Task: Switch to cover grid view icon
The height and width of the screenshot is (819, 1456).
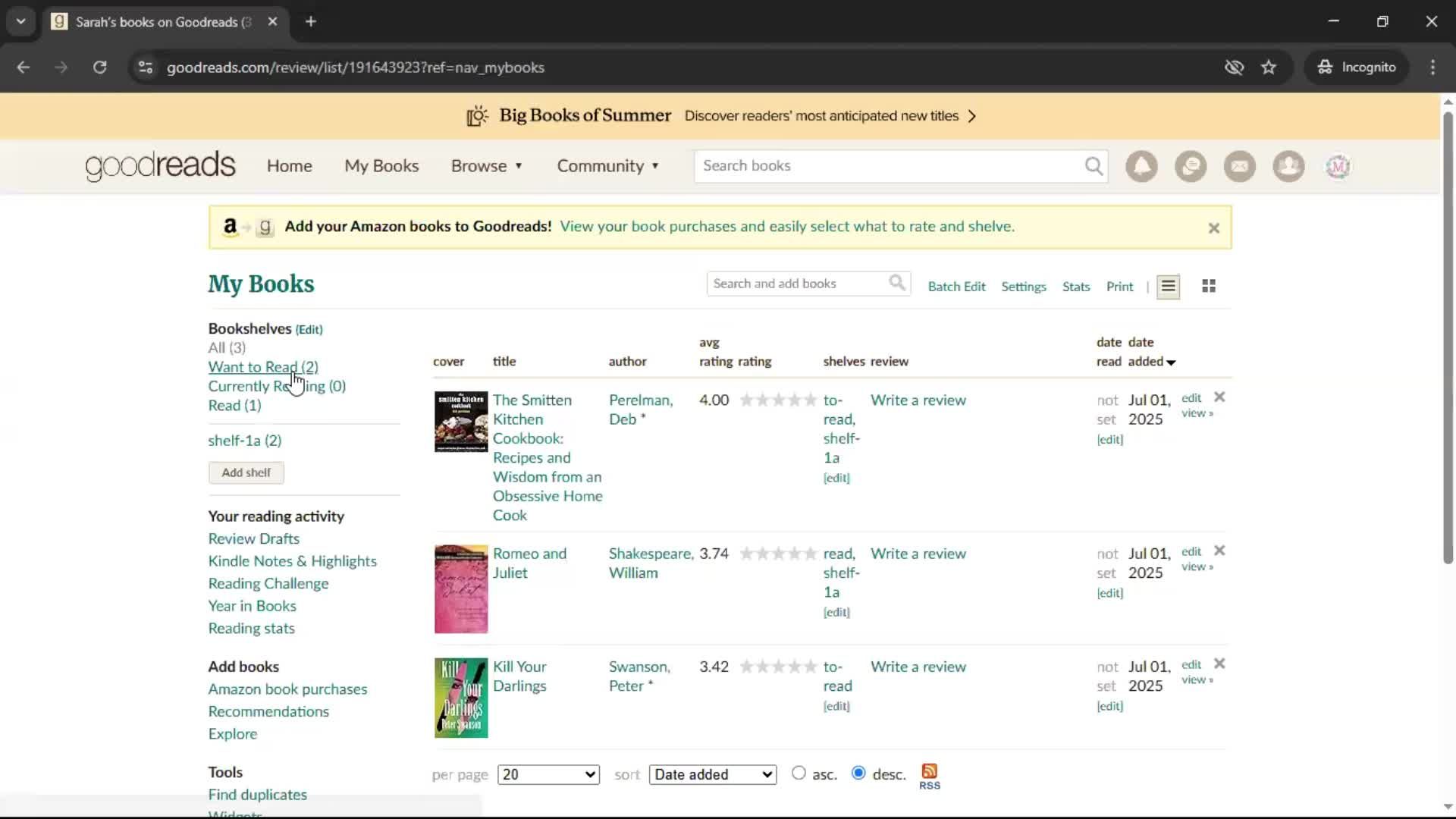Action: click(1209, 286)
